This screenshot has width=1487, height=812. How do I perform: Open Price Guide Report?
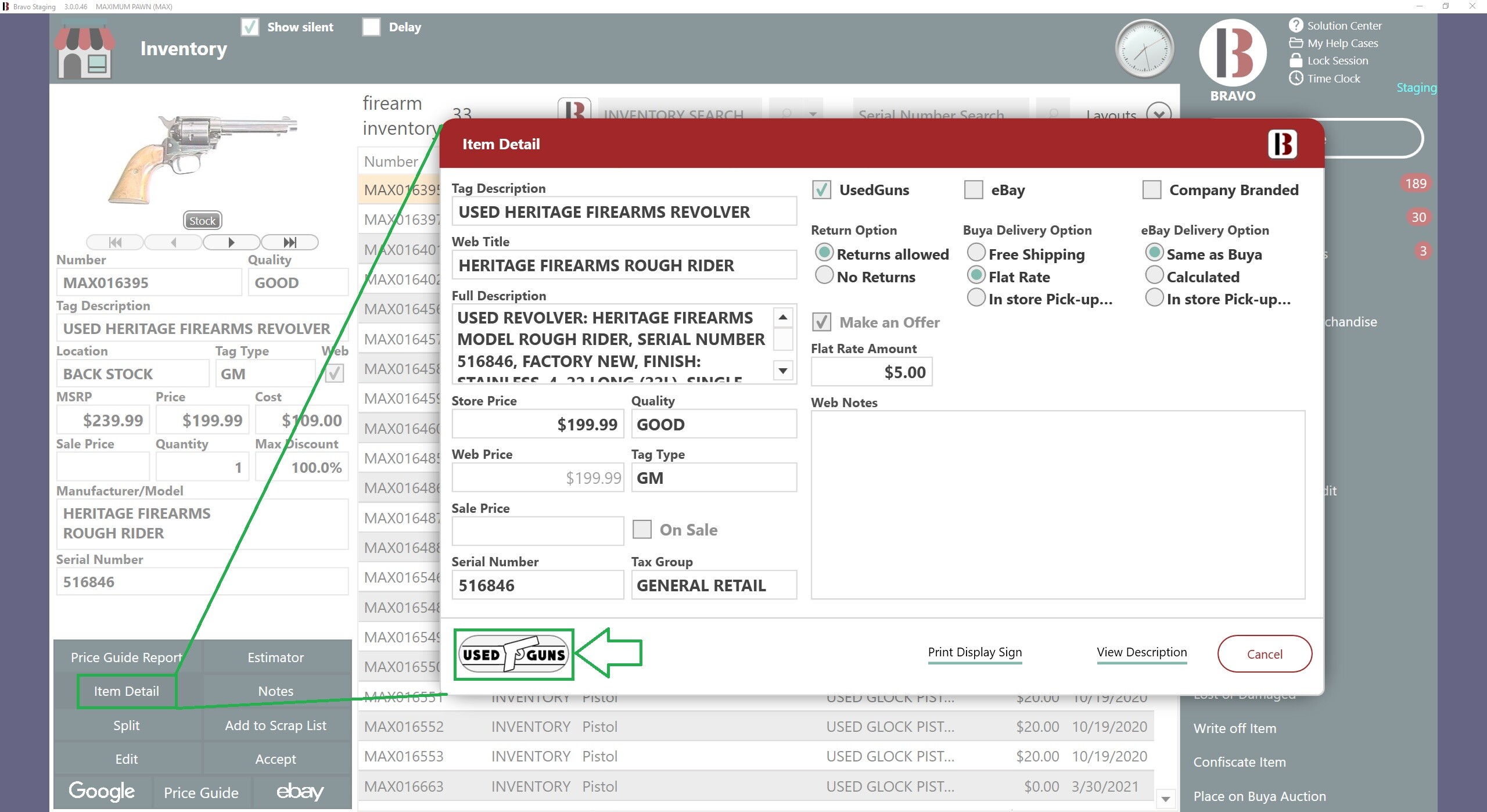tap(127, 657)
